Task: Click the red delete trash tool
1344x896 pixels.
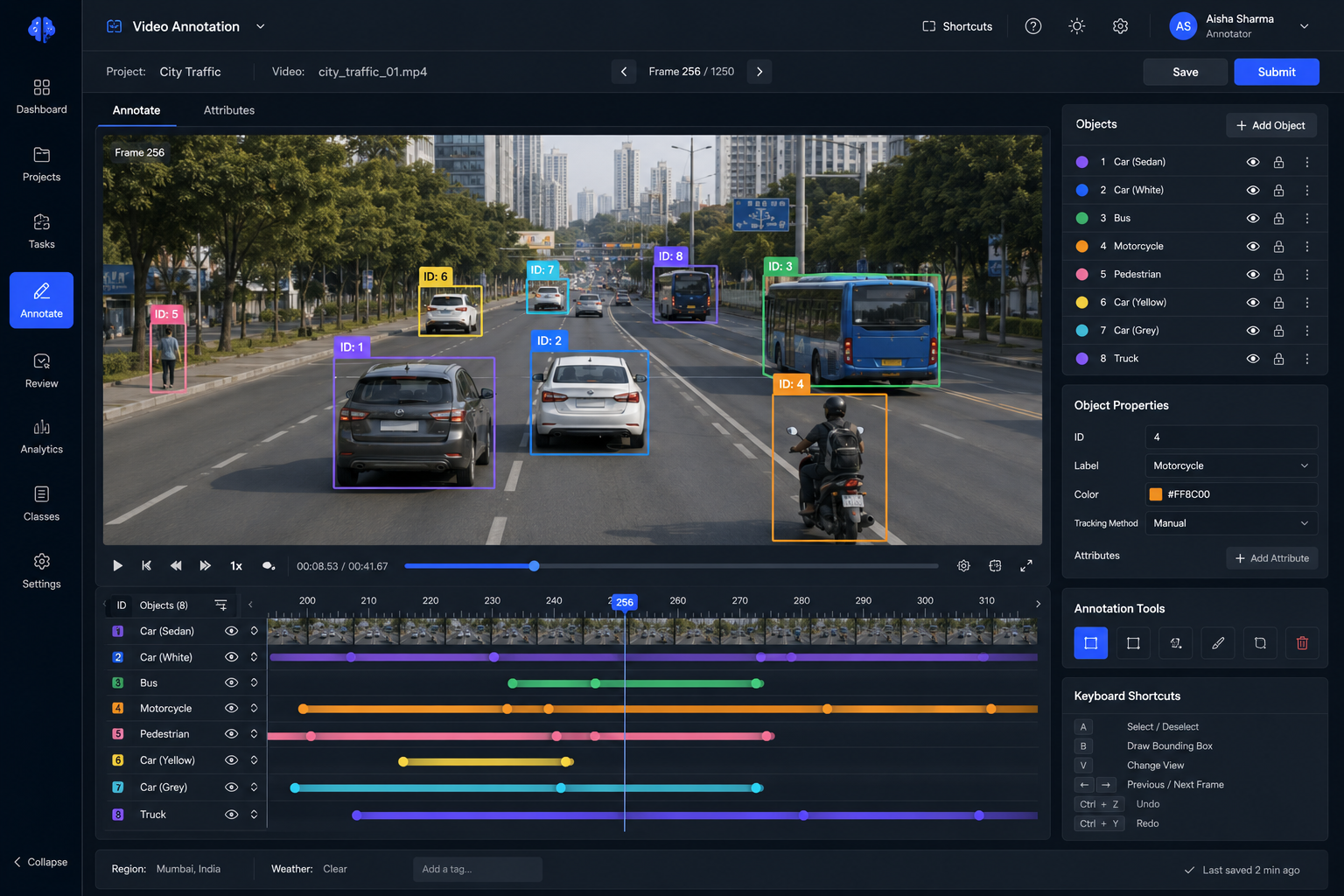Action: coord(1302,643)
